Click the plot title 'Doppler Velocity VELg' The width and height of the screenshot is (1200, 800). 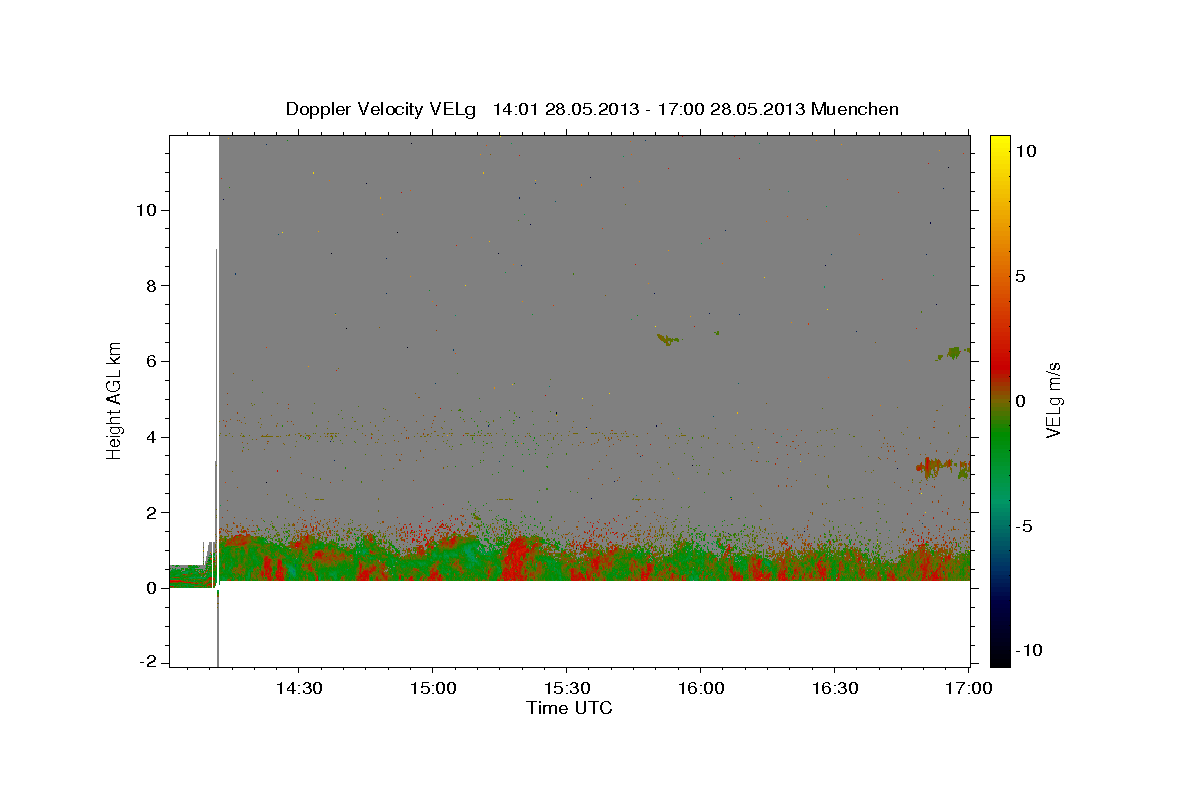(x=381, y=109)
